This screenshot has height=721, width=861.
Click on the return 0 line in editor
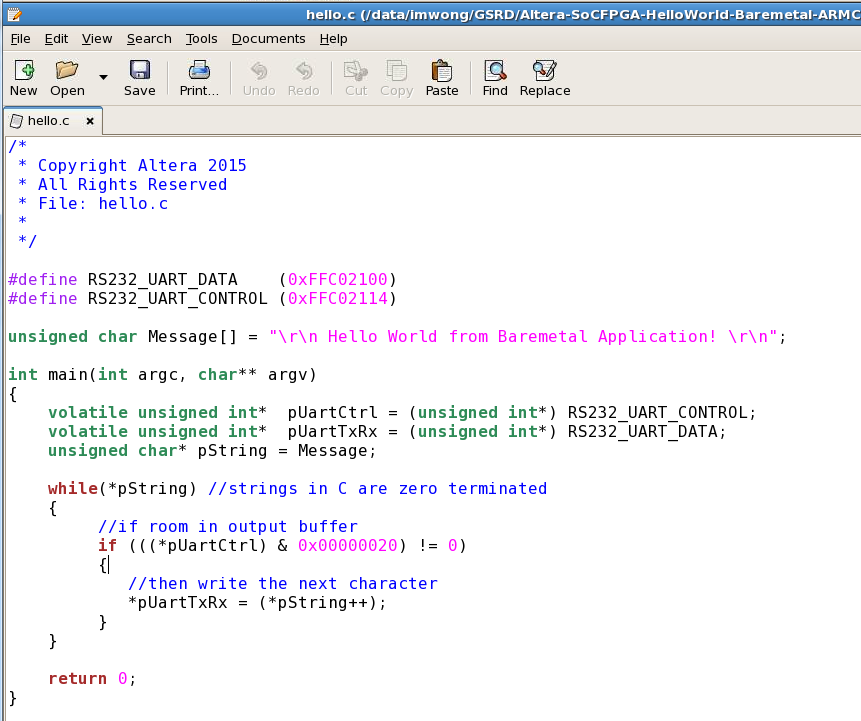pyautogui.click(x=91, y=678)
